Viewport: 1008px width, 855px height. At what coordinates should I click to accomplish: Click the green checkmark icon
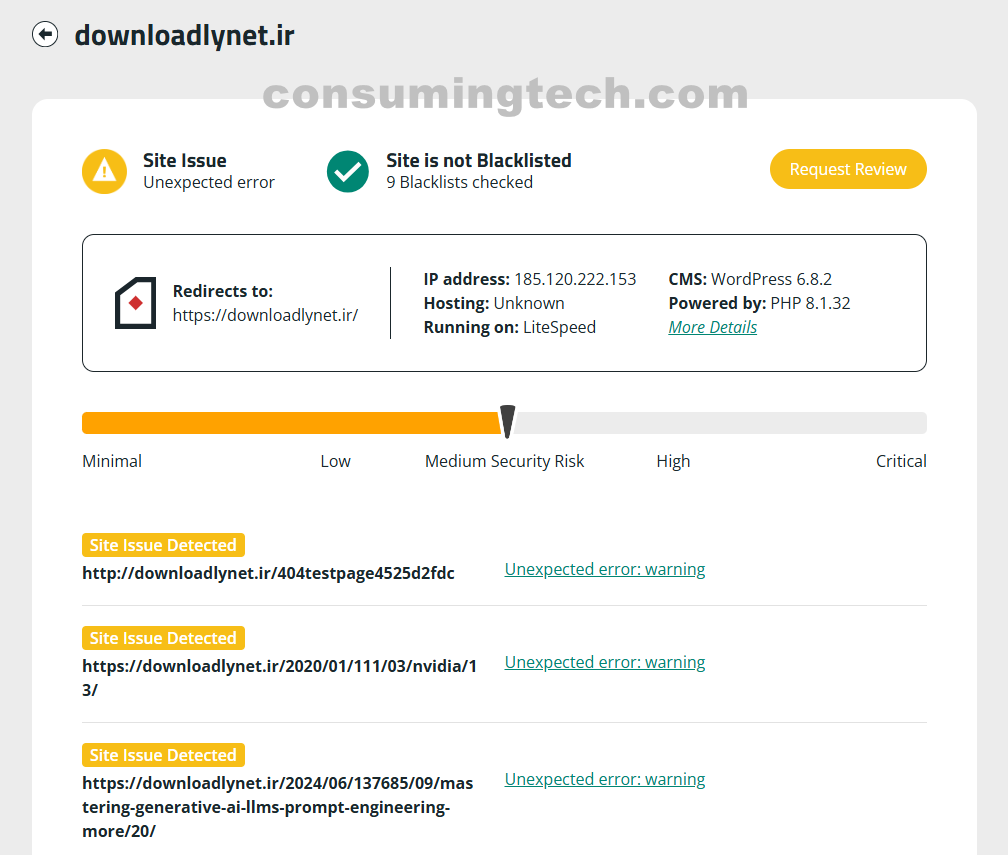pos(348,171)
